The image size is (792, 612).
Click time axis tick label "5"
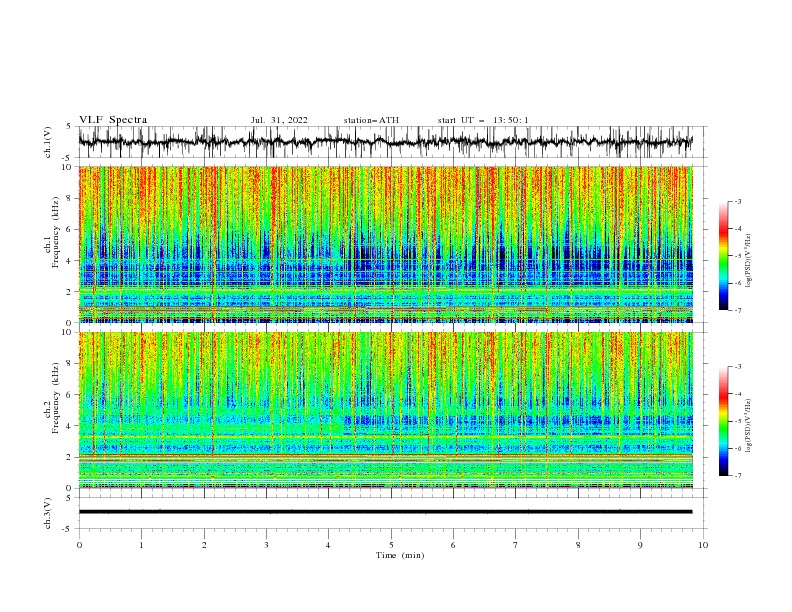coord(391,545)
